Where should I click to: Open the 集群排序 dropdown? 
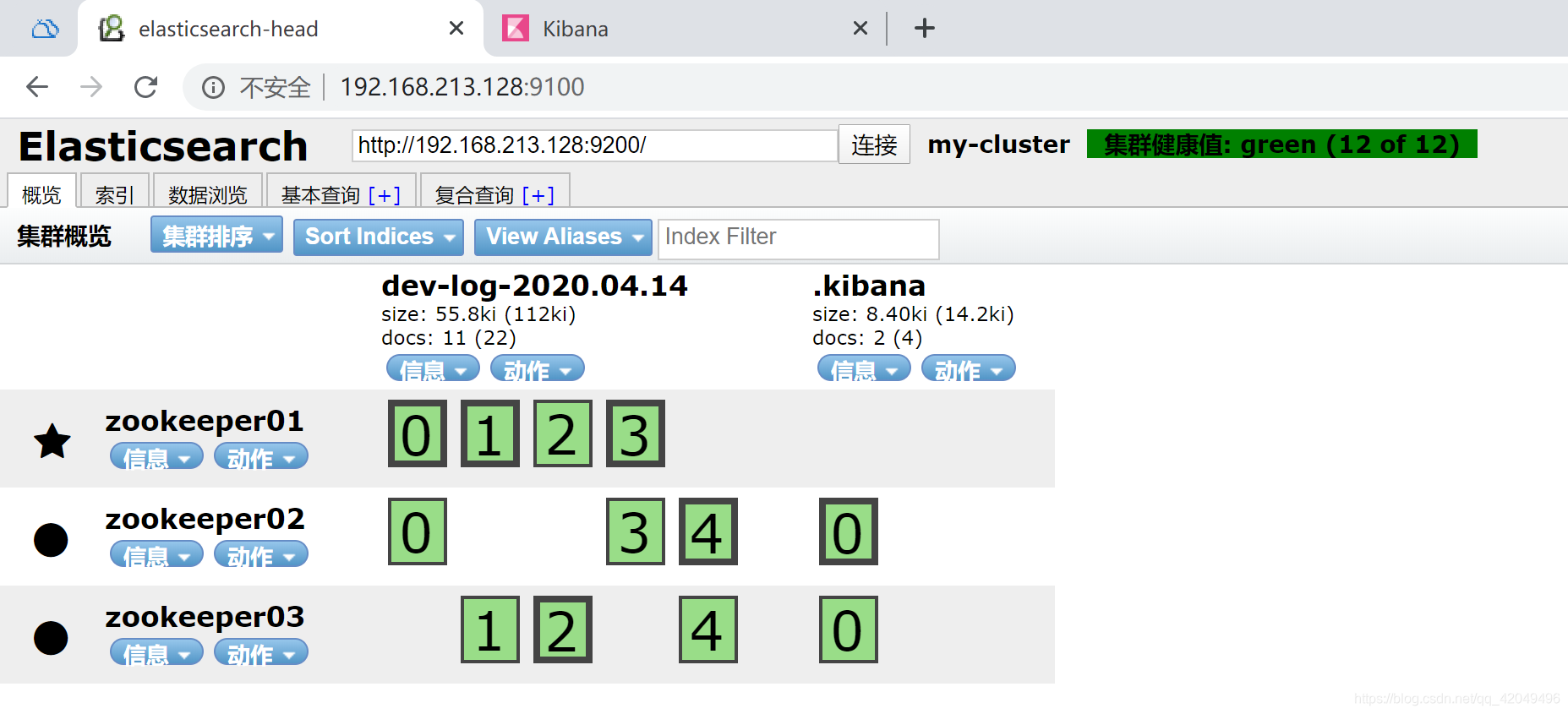point(216,236)
